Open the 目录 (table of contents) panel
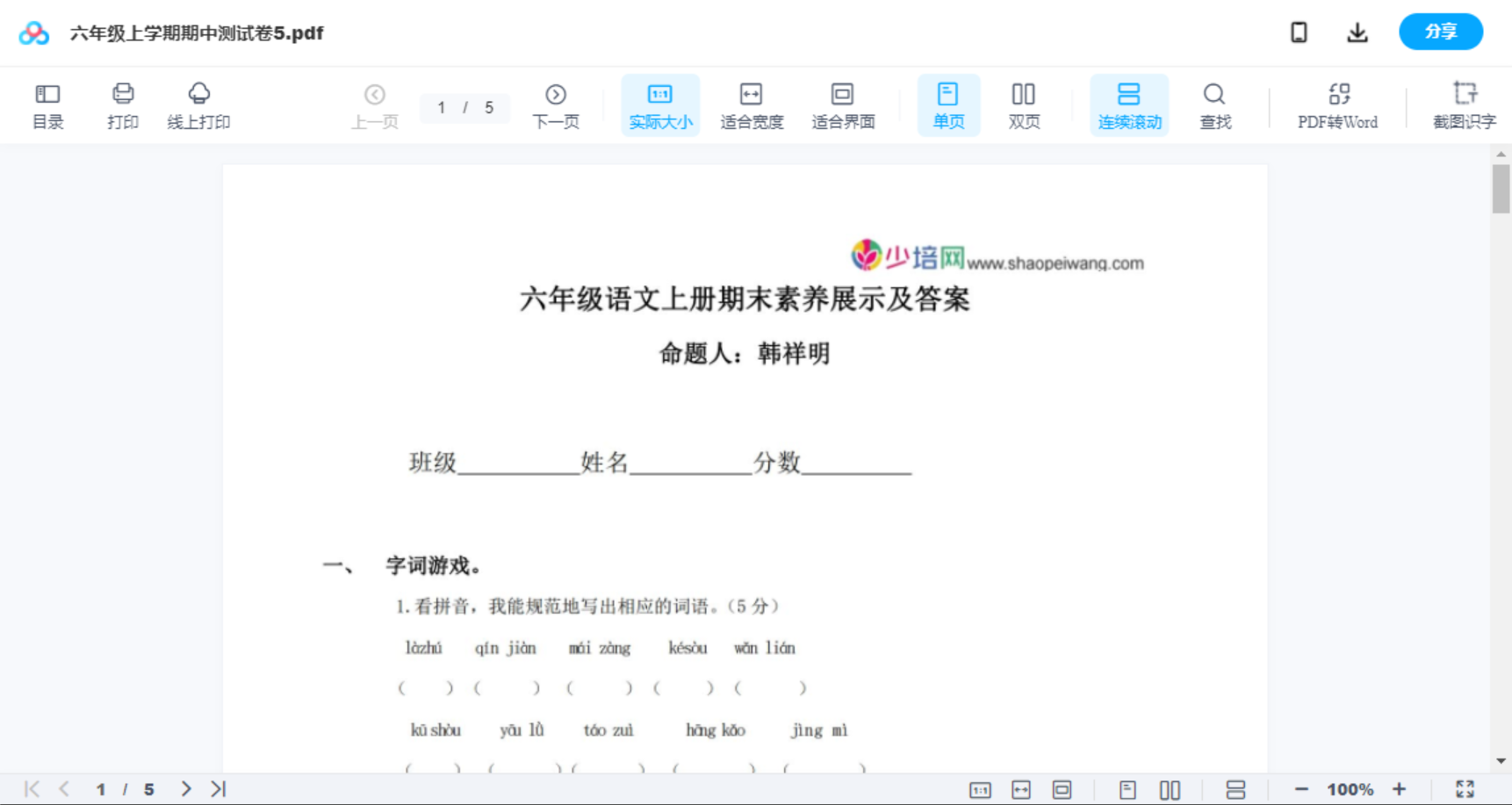The width and height of the screenshot is (1512, 805). [47, 104]
